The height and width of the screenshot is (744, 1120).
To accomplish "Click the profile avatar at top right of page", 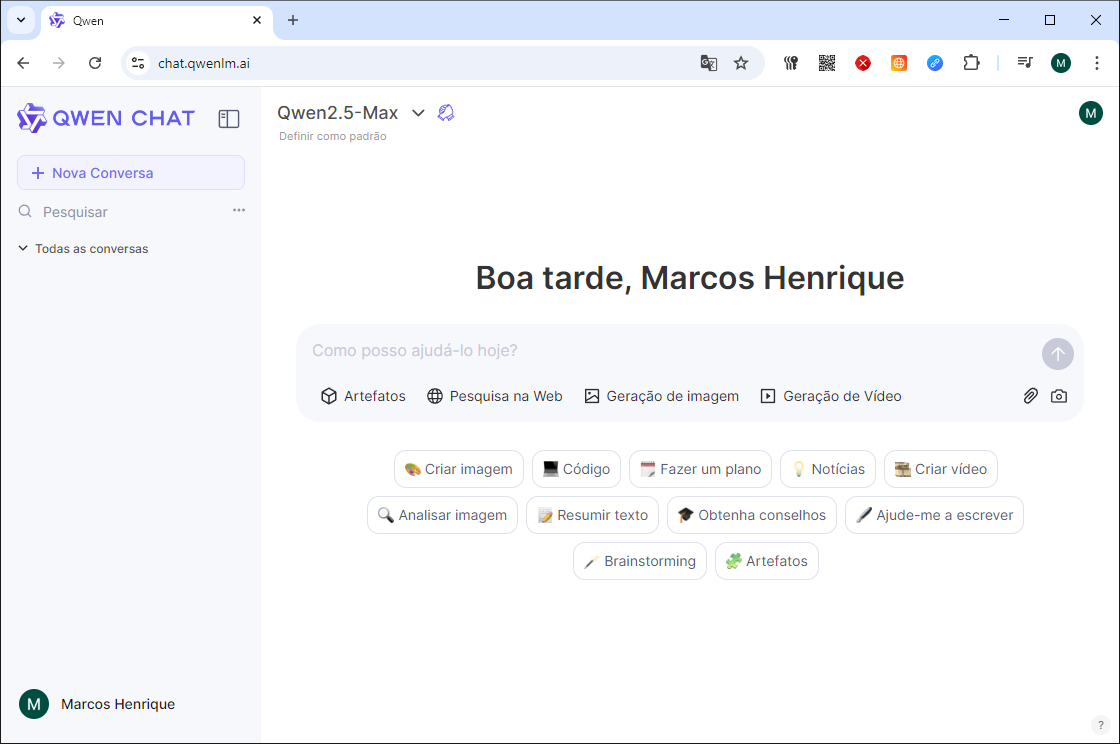I will 1091,113.
